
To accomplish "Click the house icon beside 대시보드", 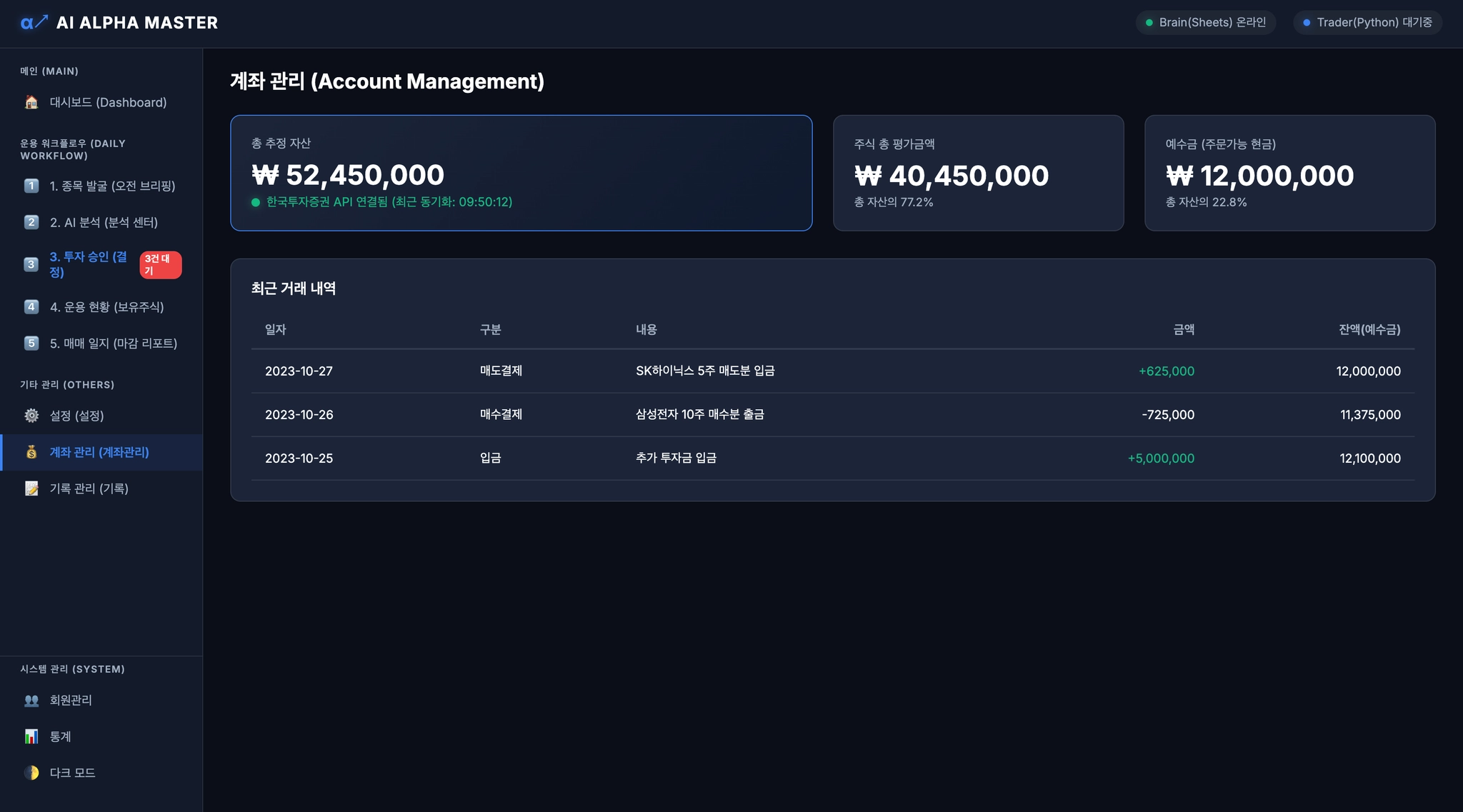I will tap(31, 102).
